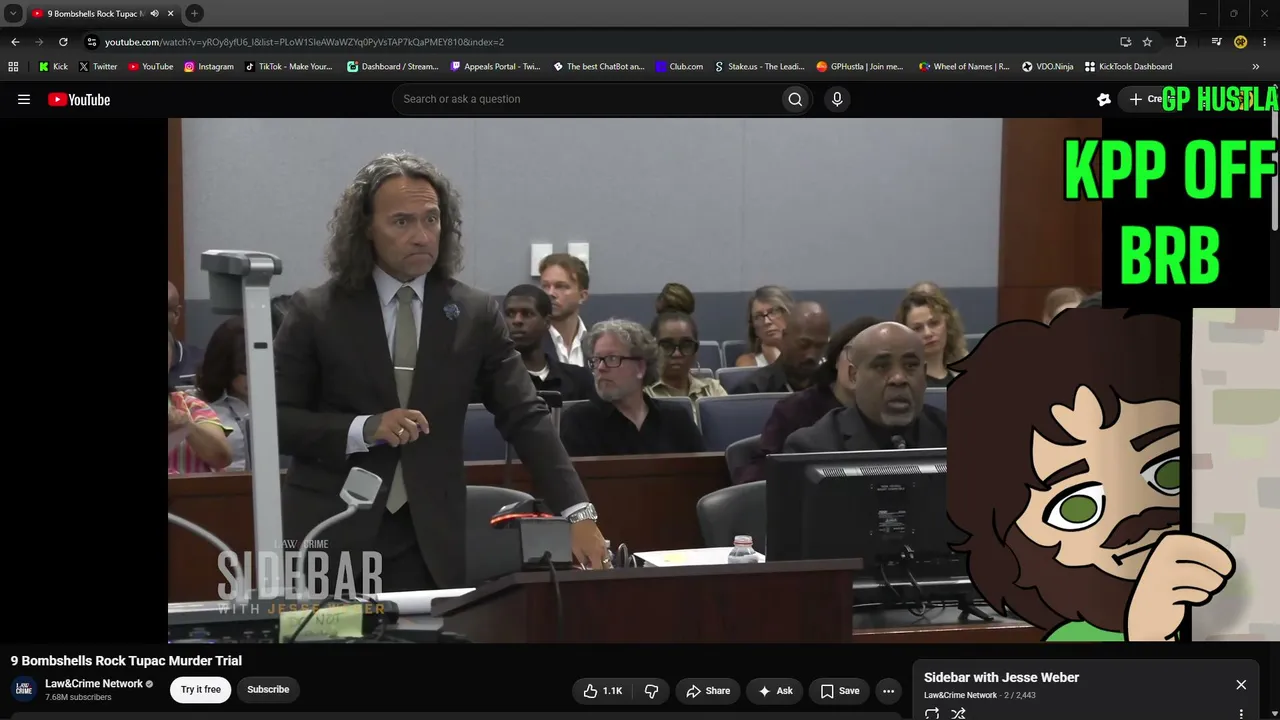This screenshot has height=720, width=1280.
Task: Click the '7.68M subscribers' text
Action: [x=78, y=697]
